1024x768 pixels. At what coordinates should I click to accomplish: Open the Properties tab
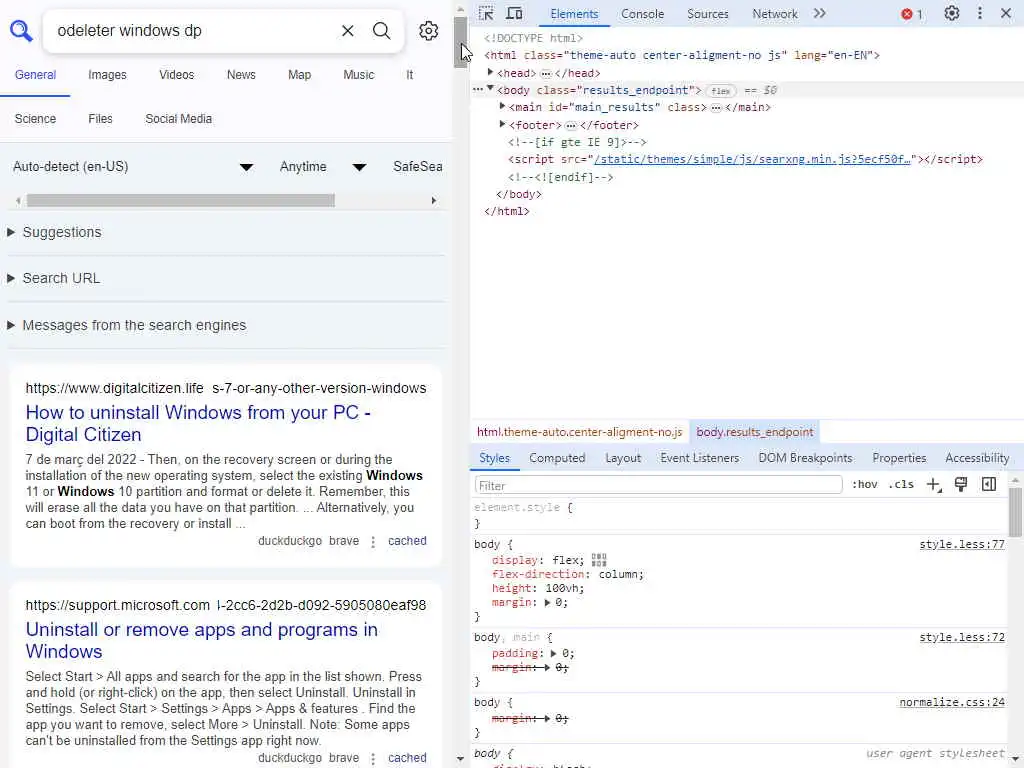coord(899,458)
